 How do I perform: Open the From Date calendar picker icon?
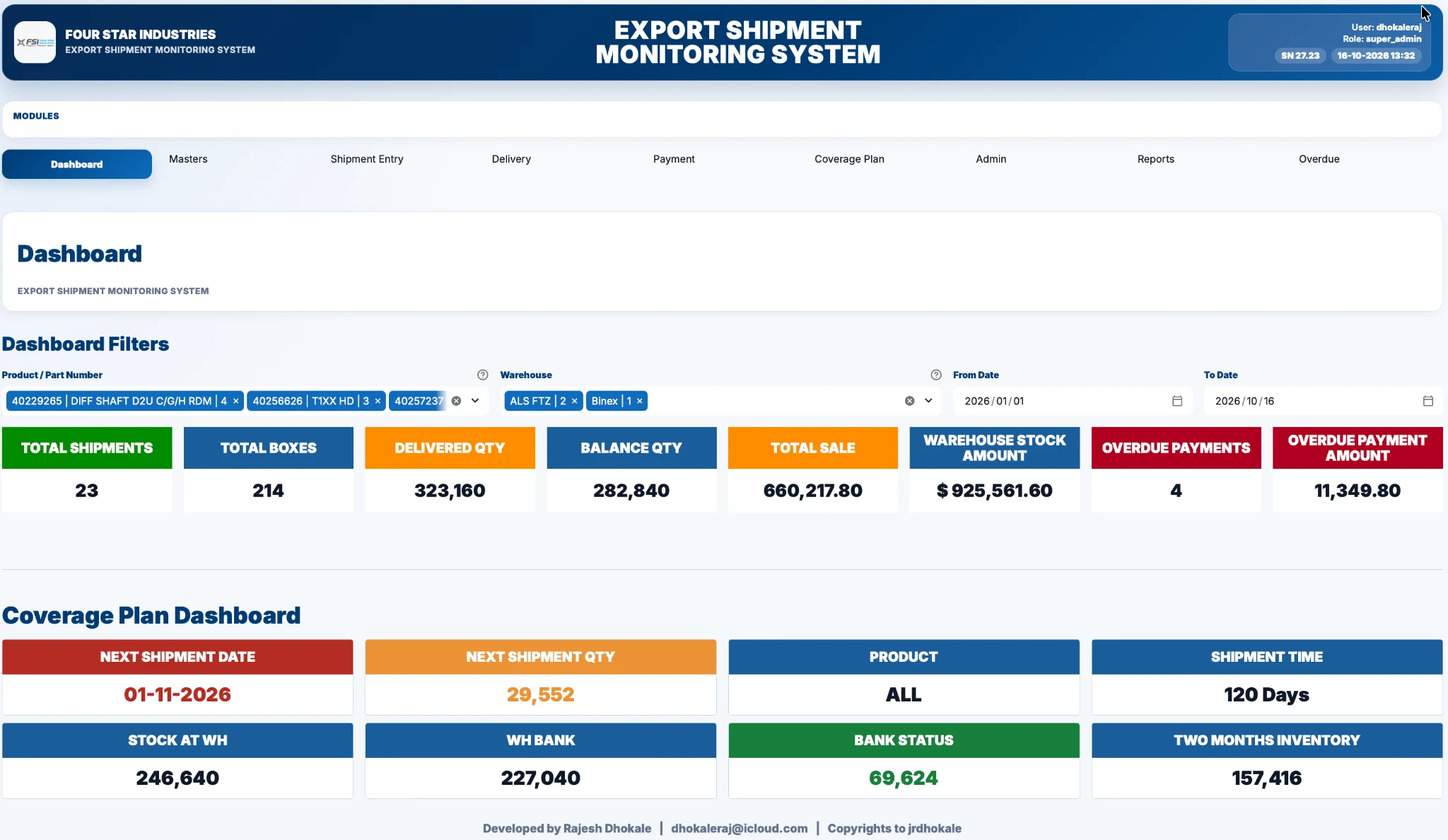tap(1177, 401)
